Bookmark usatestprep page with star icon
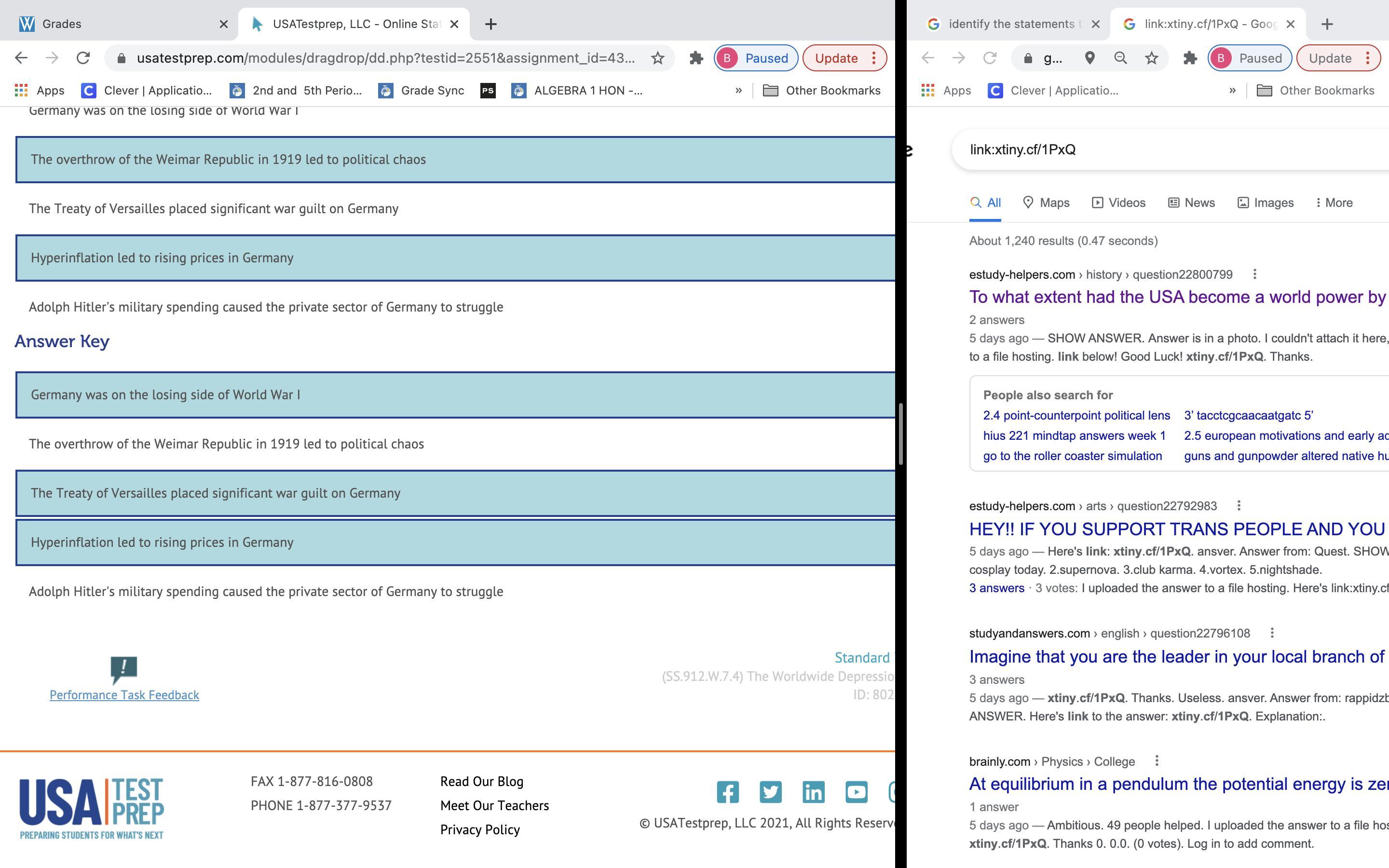Image resolution: width=1389 pixels, height=868 pixels. pos(658,58)
